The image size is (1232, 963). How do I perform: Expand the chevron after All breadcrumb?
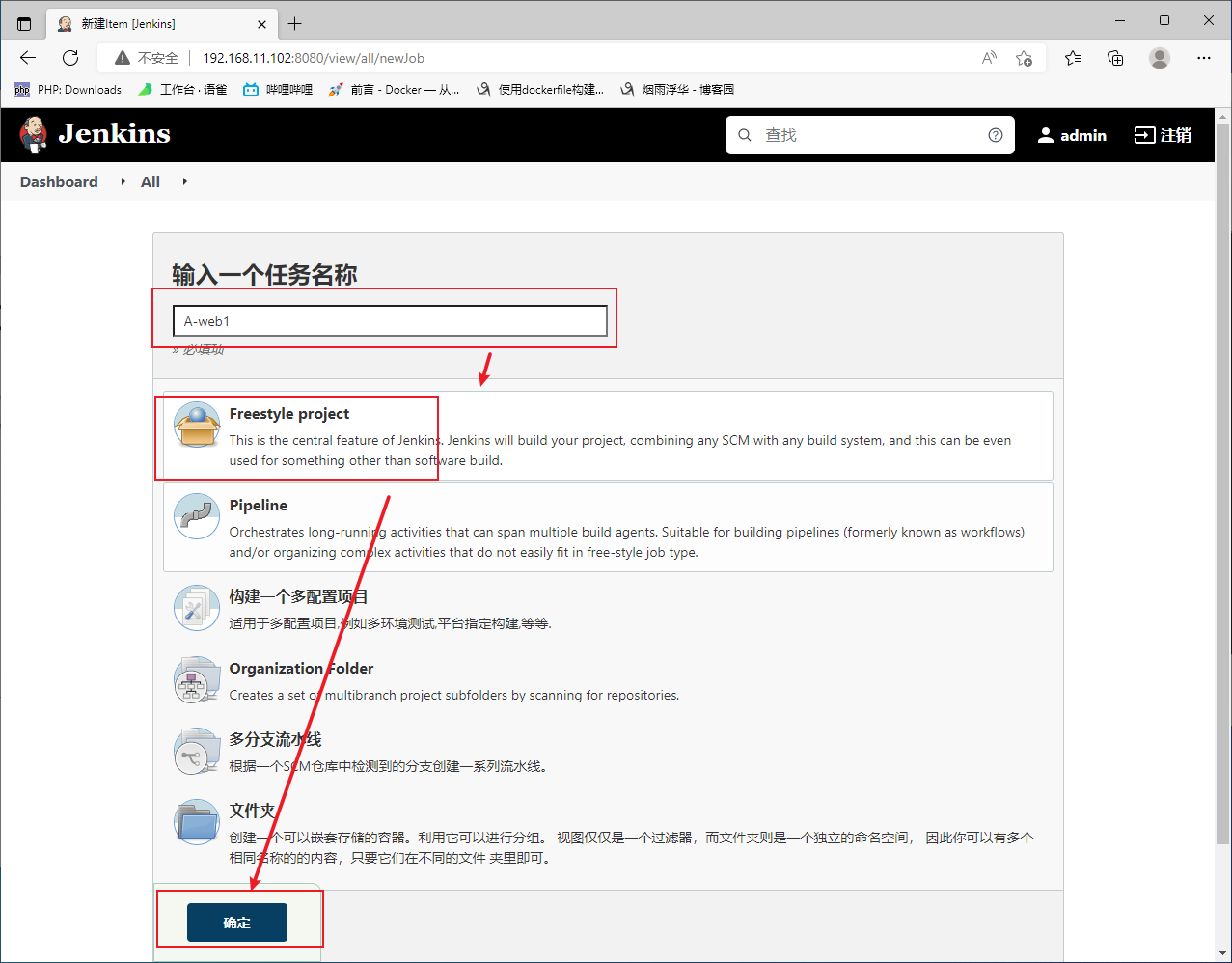click(x=184, y=181)
